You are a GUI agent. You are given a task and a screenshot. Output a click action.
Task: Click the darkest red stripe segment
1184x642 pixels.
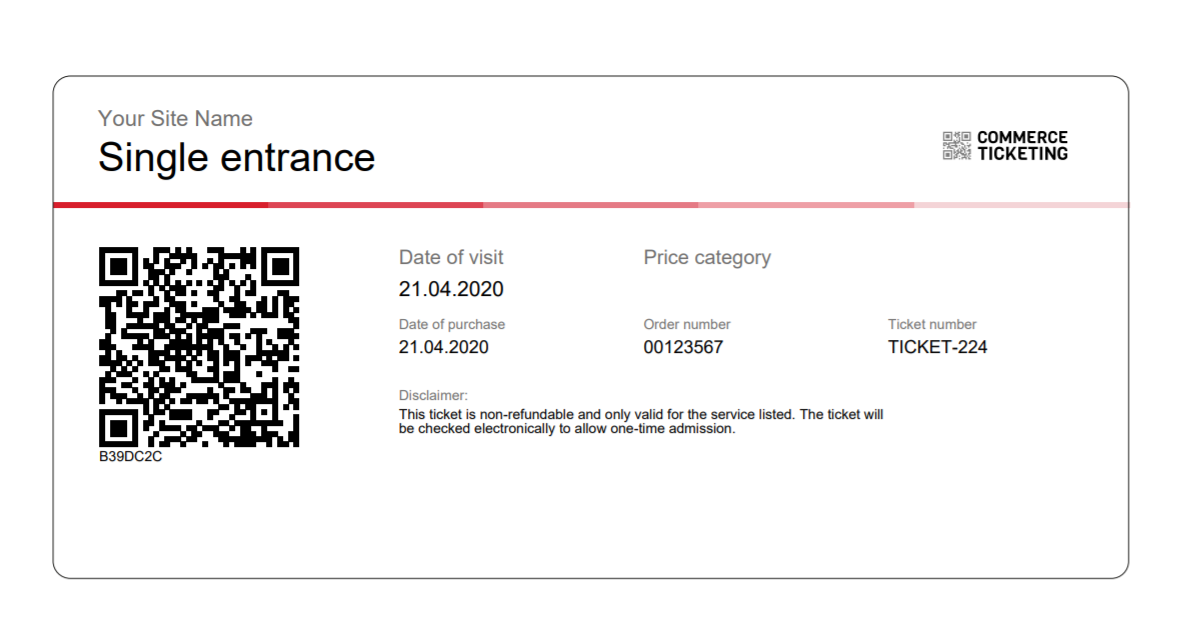(x=161, y=205)
